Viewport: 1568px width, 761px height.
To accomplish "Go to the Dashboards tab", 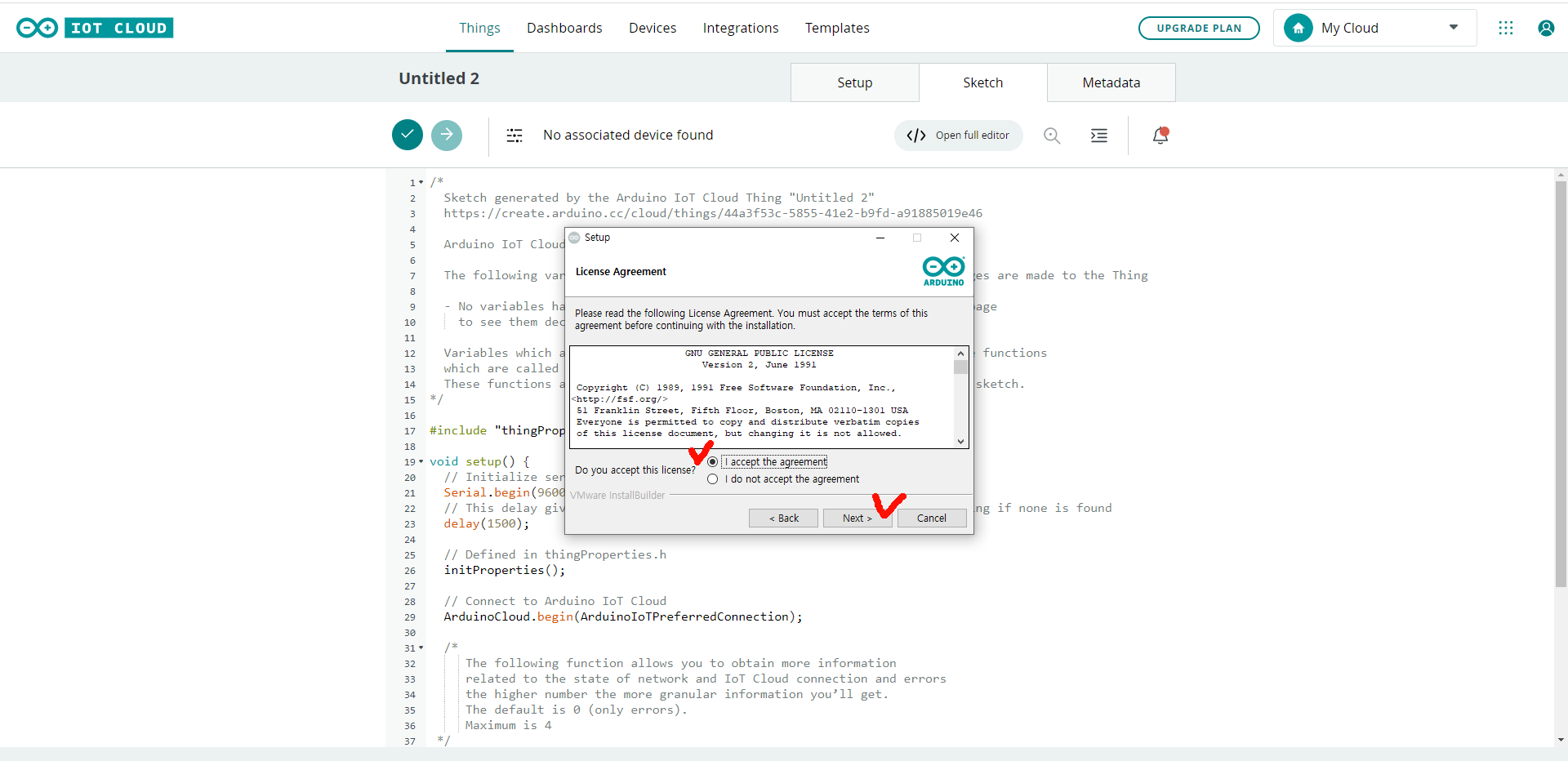I will [564, 28].
